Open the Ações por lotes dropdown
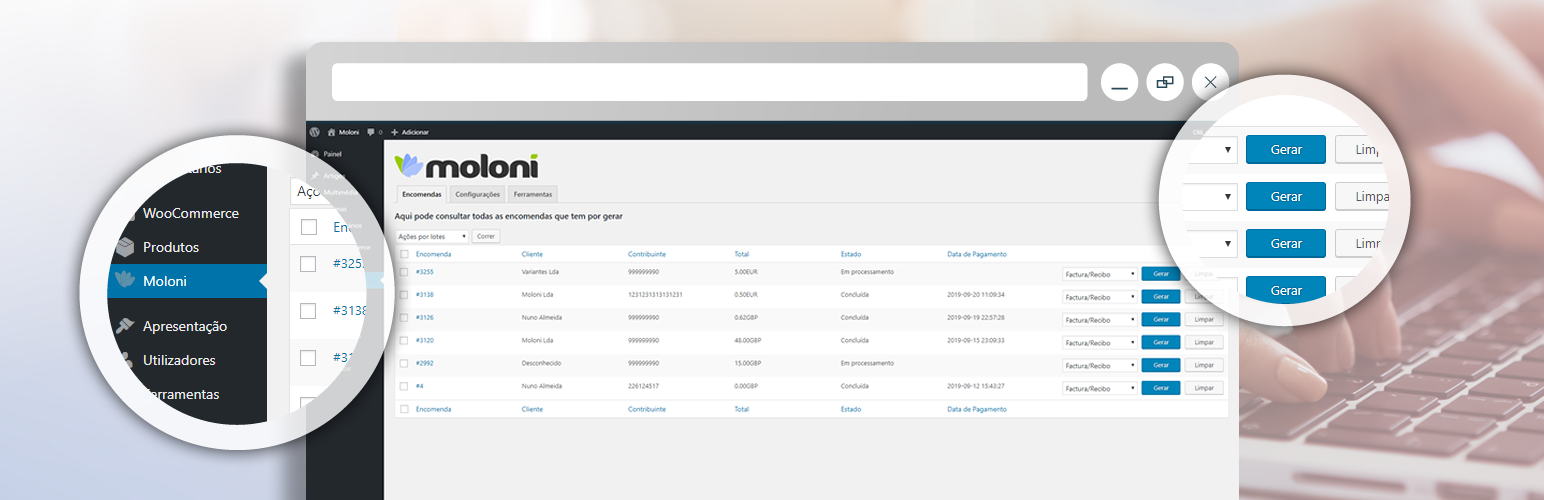 point(432,237)
